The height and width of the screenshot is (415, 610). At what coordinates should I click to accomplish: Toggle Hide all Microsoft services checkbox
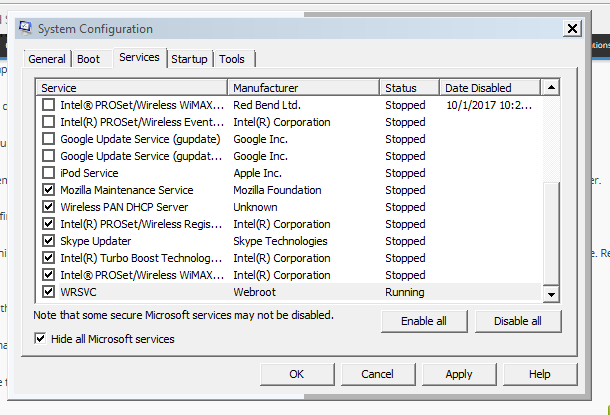[40, 339]
